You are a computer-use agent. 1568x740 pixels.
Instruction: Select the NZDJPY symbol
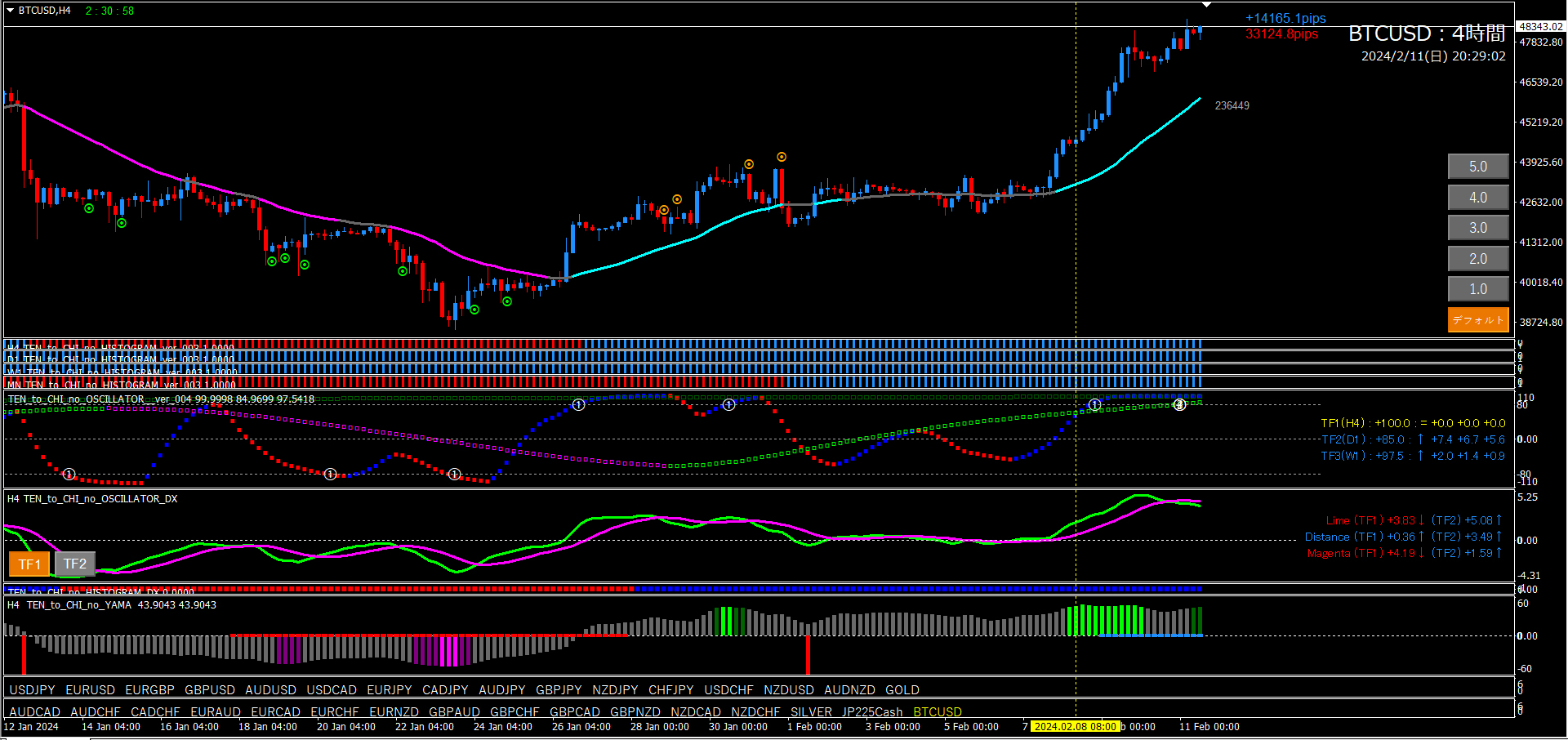click(x=615, y=690)
